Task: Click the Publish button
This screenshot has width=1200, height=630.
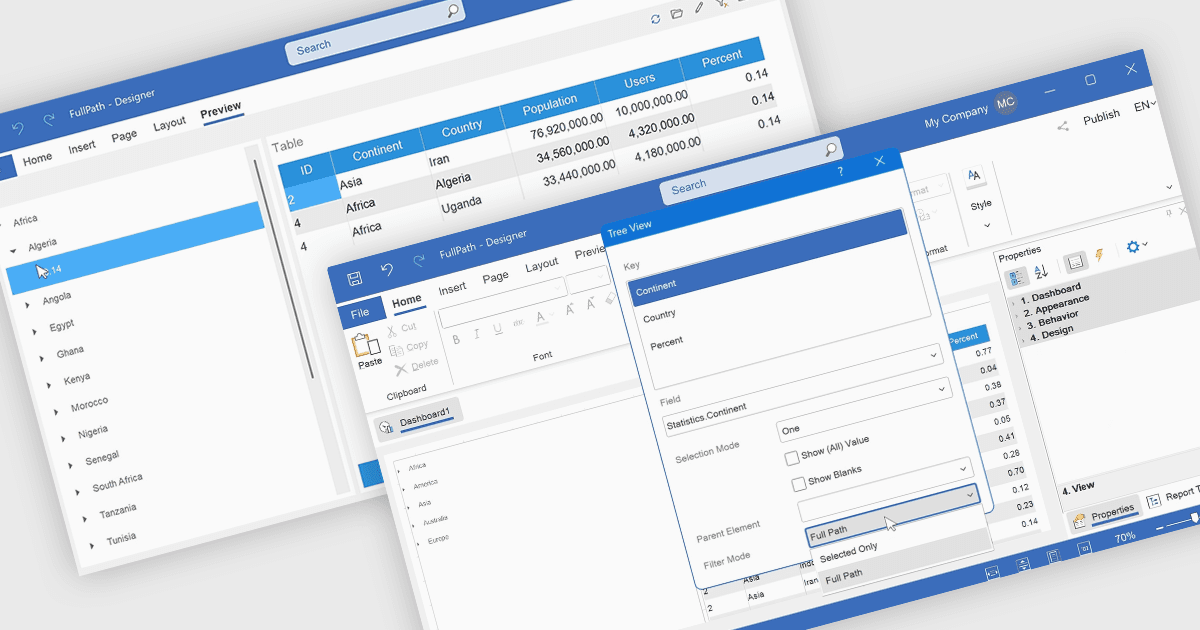Action: pyautogui.click(x=1101, y=116)
